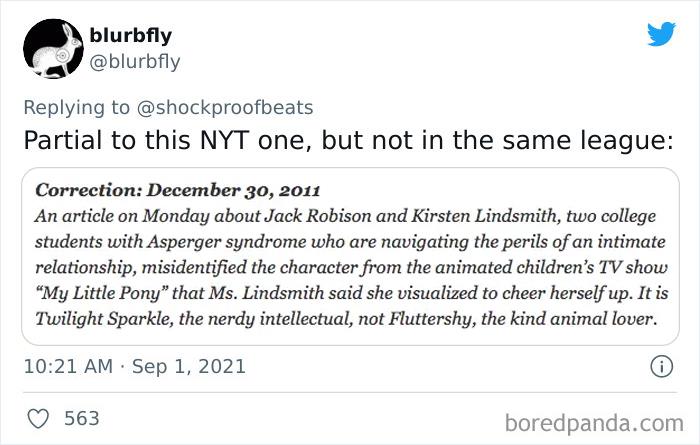Viewport: 700px width, 445px height.
Task: Click the @blurbfly handle
Action: point(136,61)
